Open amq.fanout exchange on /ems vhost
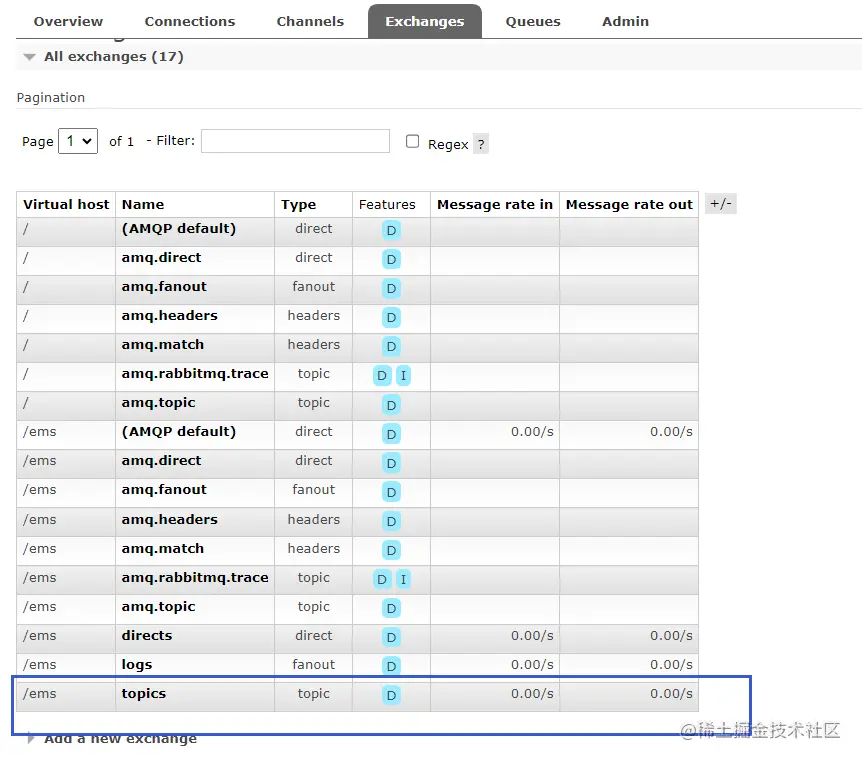The width and height of the screenshot is (862, 762). click(164, 490)
